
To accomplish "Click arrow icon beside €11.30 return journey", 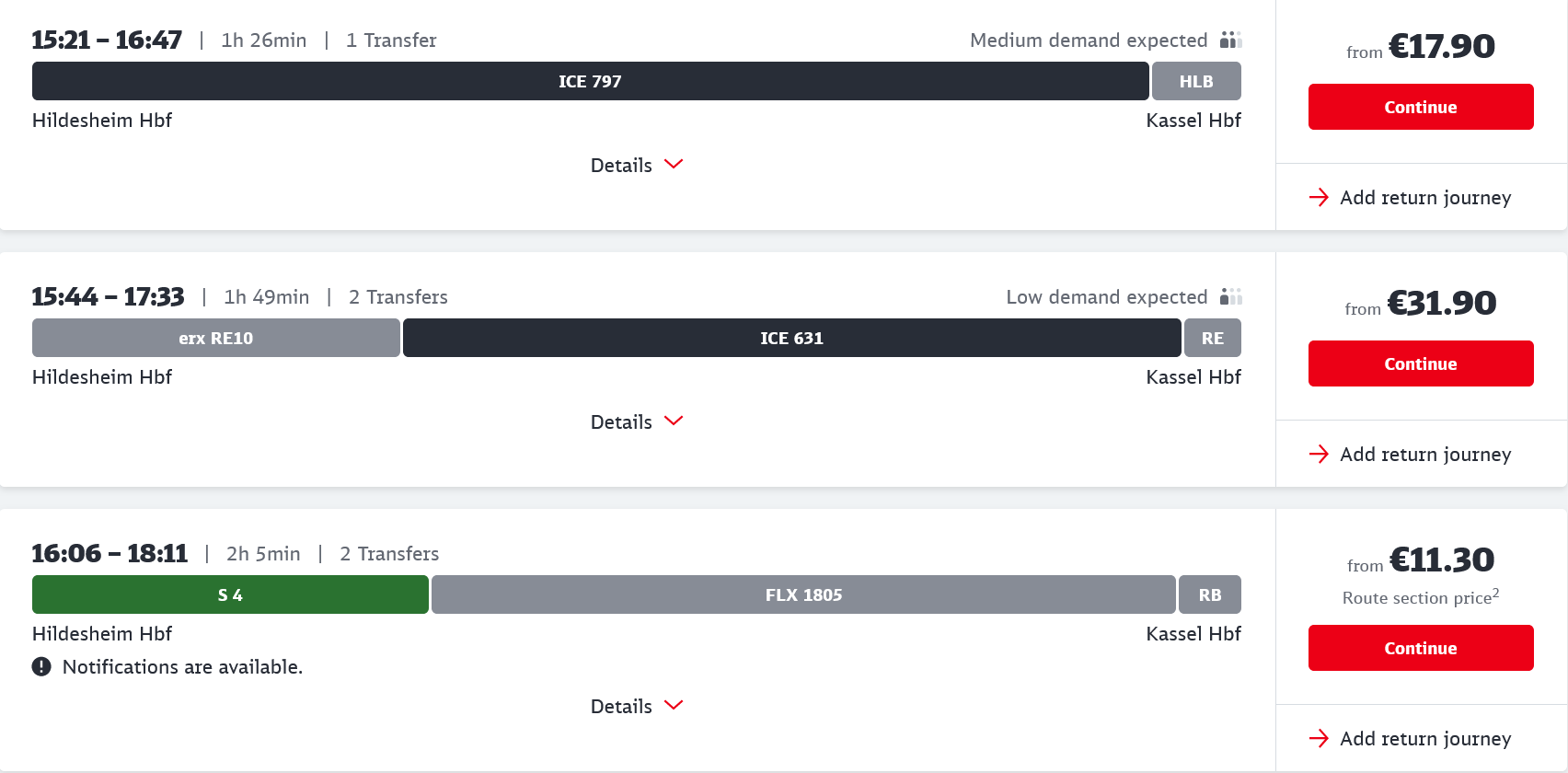I will click(1319, 738).
